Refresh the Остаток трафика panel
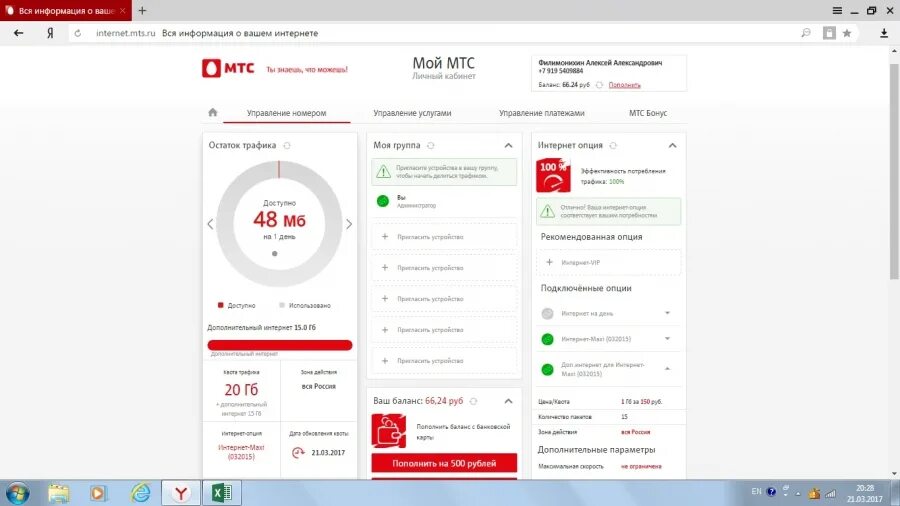This screenshot has width=900, height=506. (x=287, y=146)
